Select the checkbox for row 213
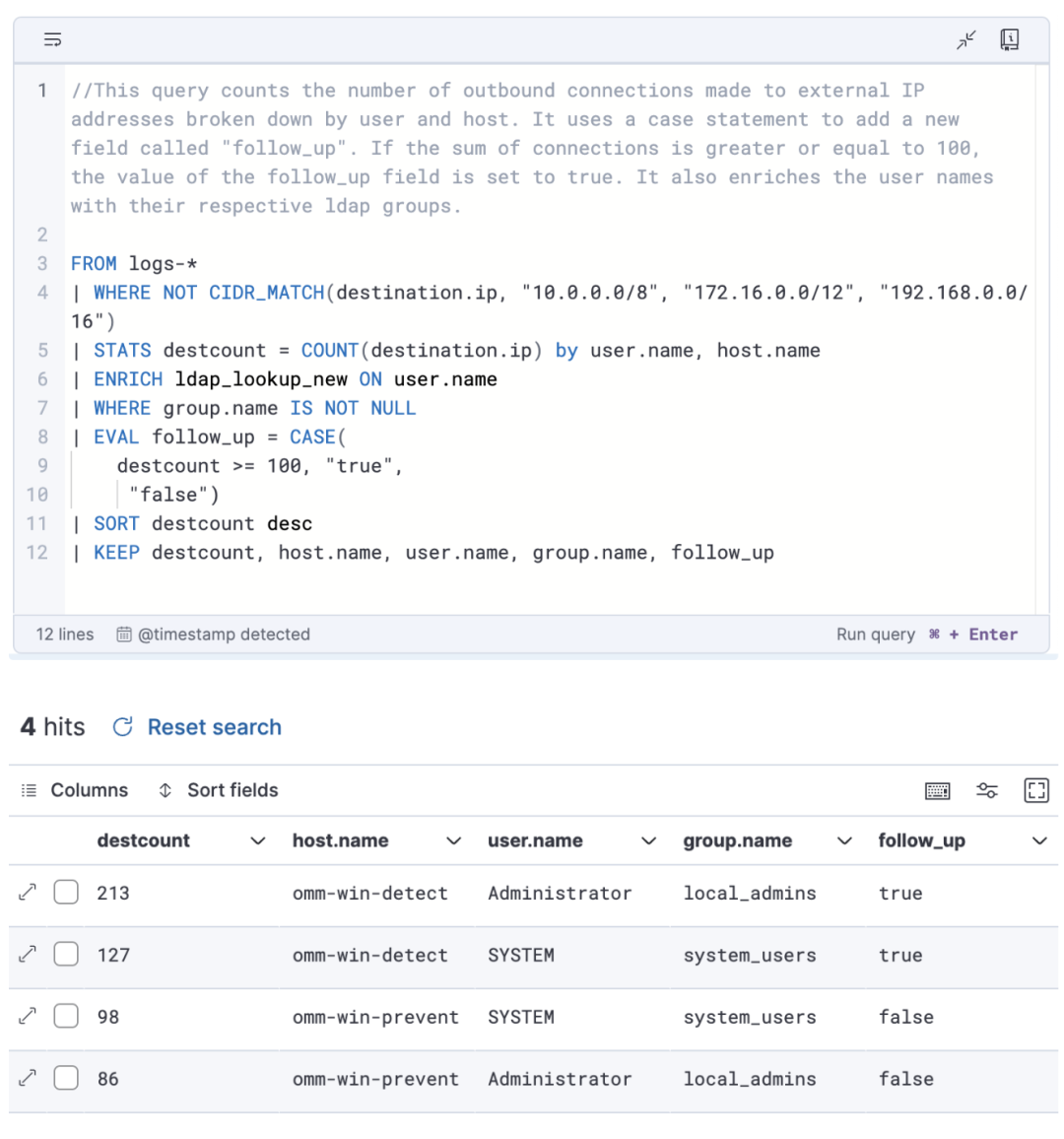The image size is (1064, 1139). tap(66, 892)
